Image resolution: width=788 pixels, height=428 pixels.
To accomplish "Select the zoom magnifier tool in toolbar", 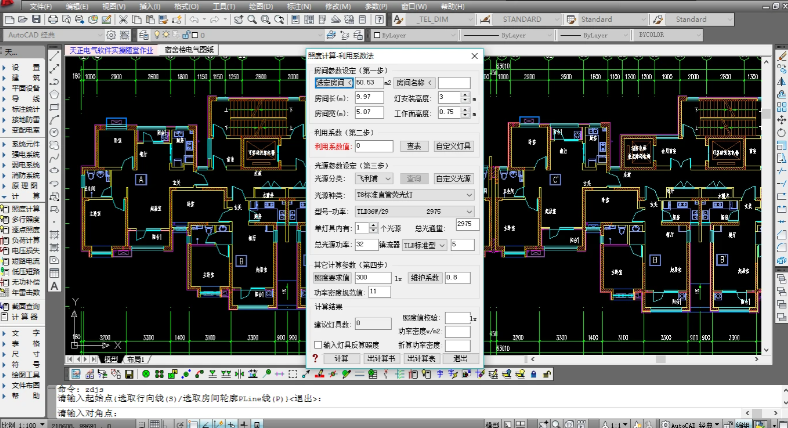I will 253,19.
